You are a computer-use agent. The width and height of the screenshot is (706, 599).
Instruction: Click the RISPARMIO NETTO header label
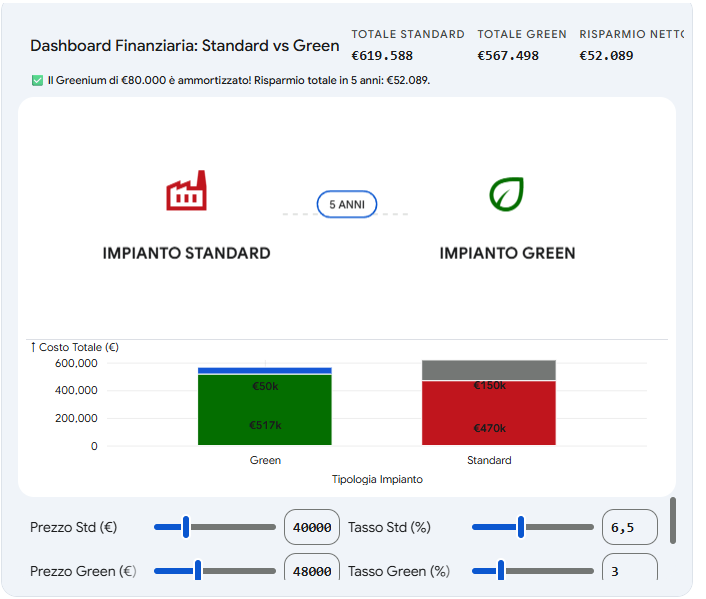tap(631, 34)
